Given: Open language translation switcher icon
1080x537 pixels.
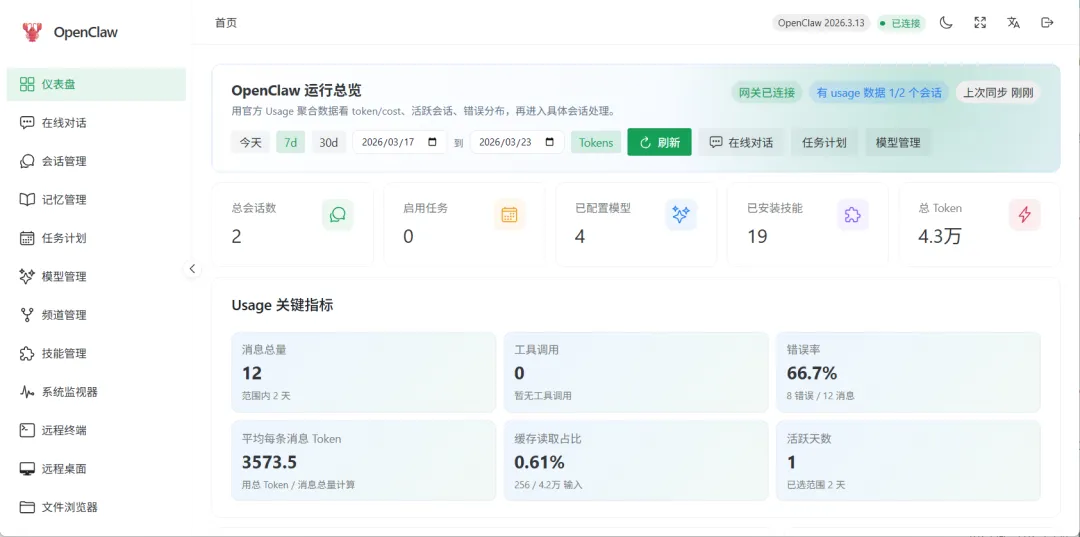Looking at the screenshot, I should pos(1013,23).
